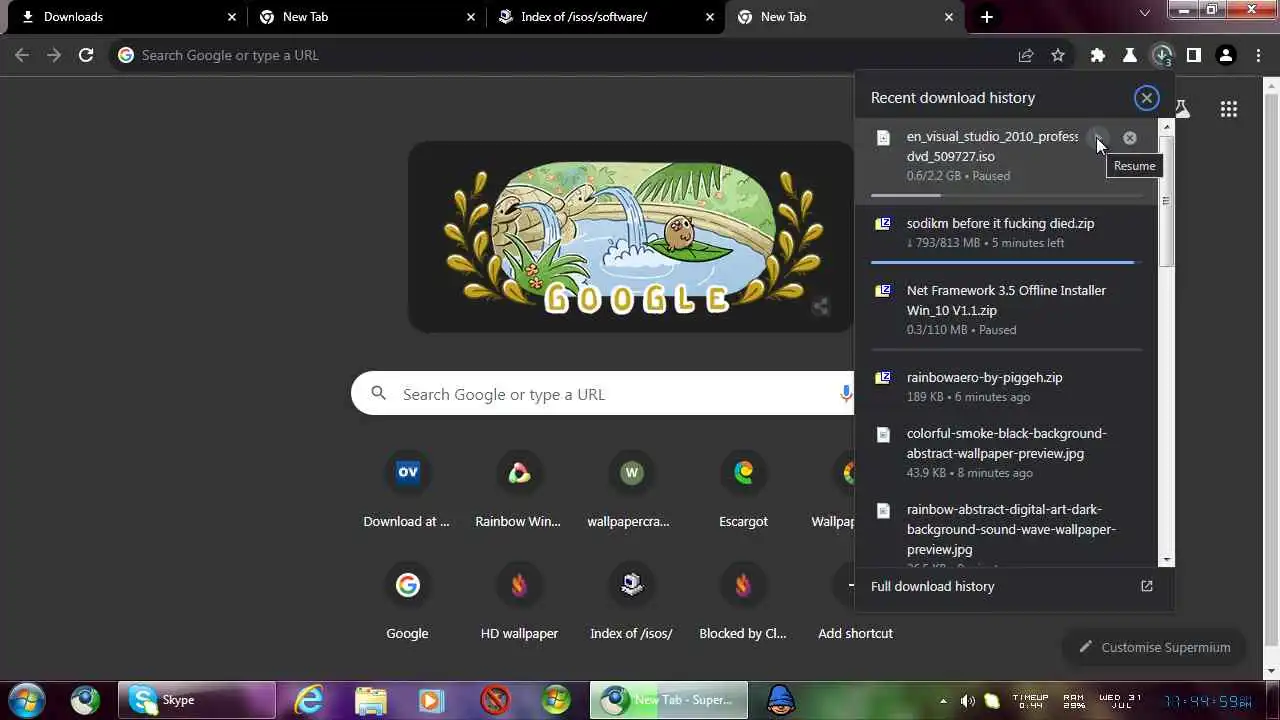This screenshot has width=1280, height=720.
Task: Open the wallpapercra... shortcut
Action: coord(631,490)
